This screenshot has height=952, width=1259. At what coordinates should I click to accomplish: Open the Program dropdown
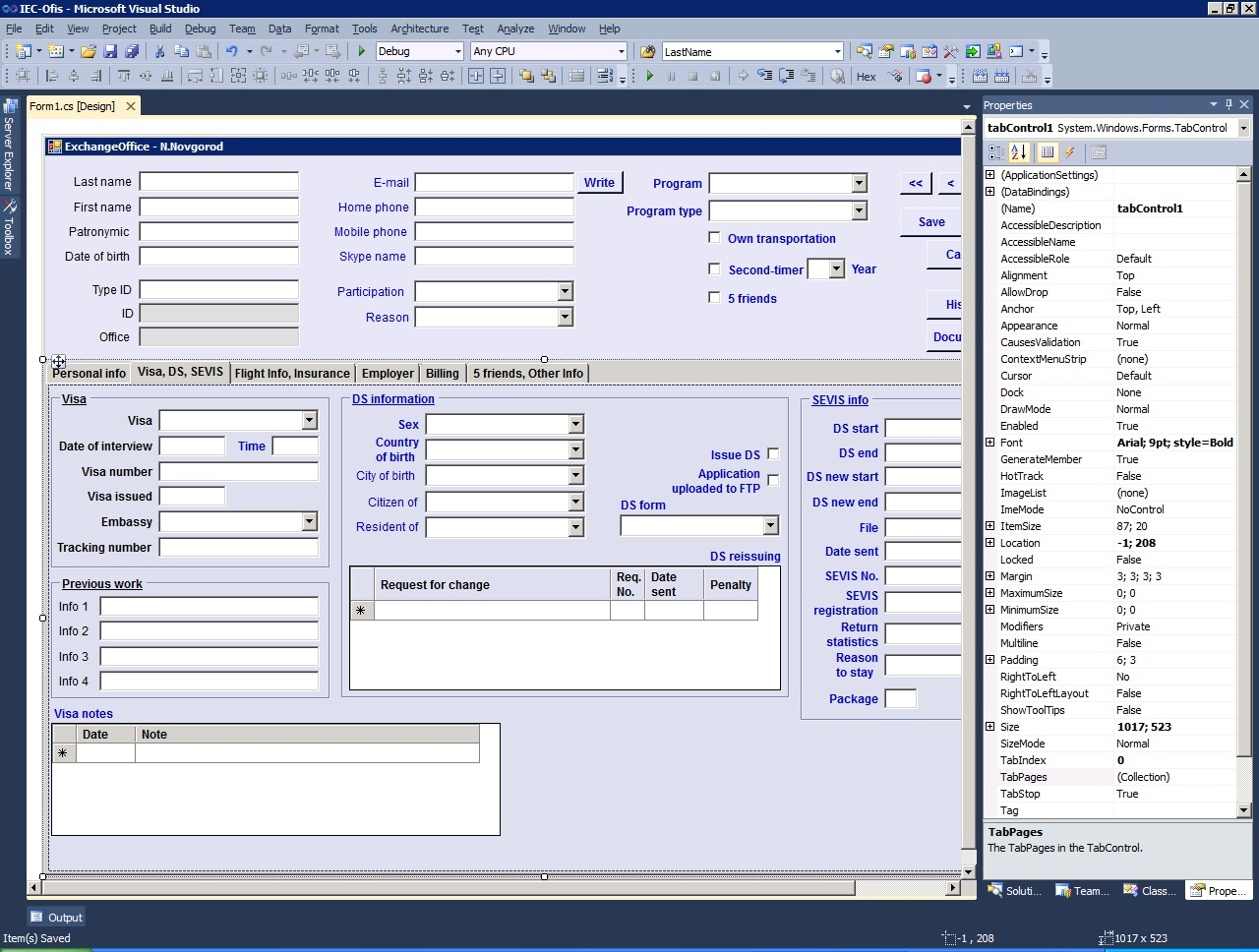859,183
